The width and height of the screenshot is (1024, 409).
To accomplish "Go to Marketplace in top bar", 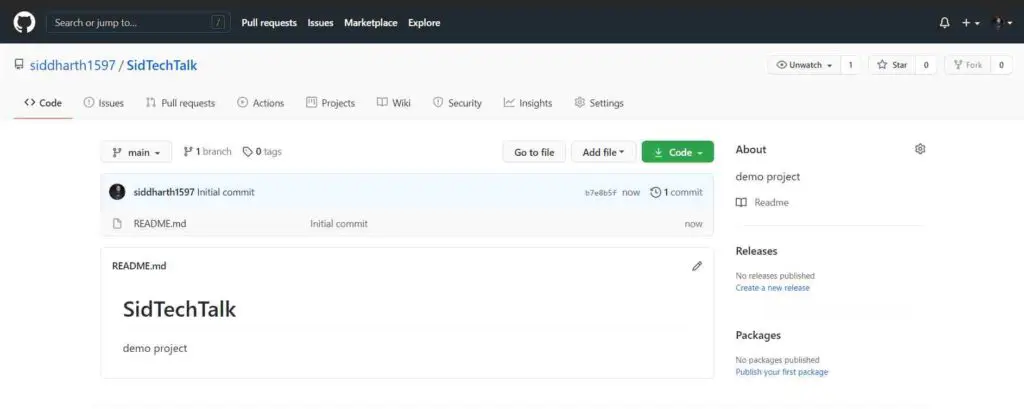I will [371, 22].
